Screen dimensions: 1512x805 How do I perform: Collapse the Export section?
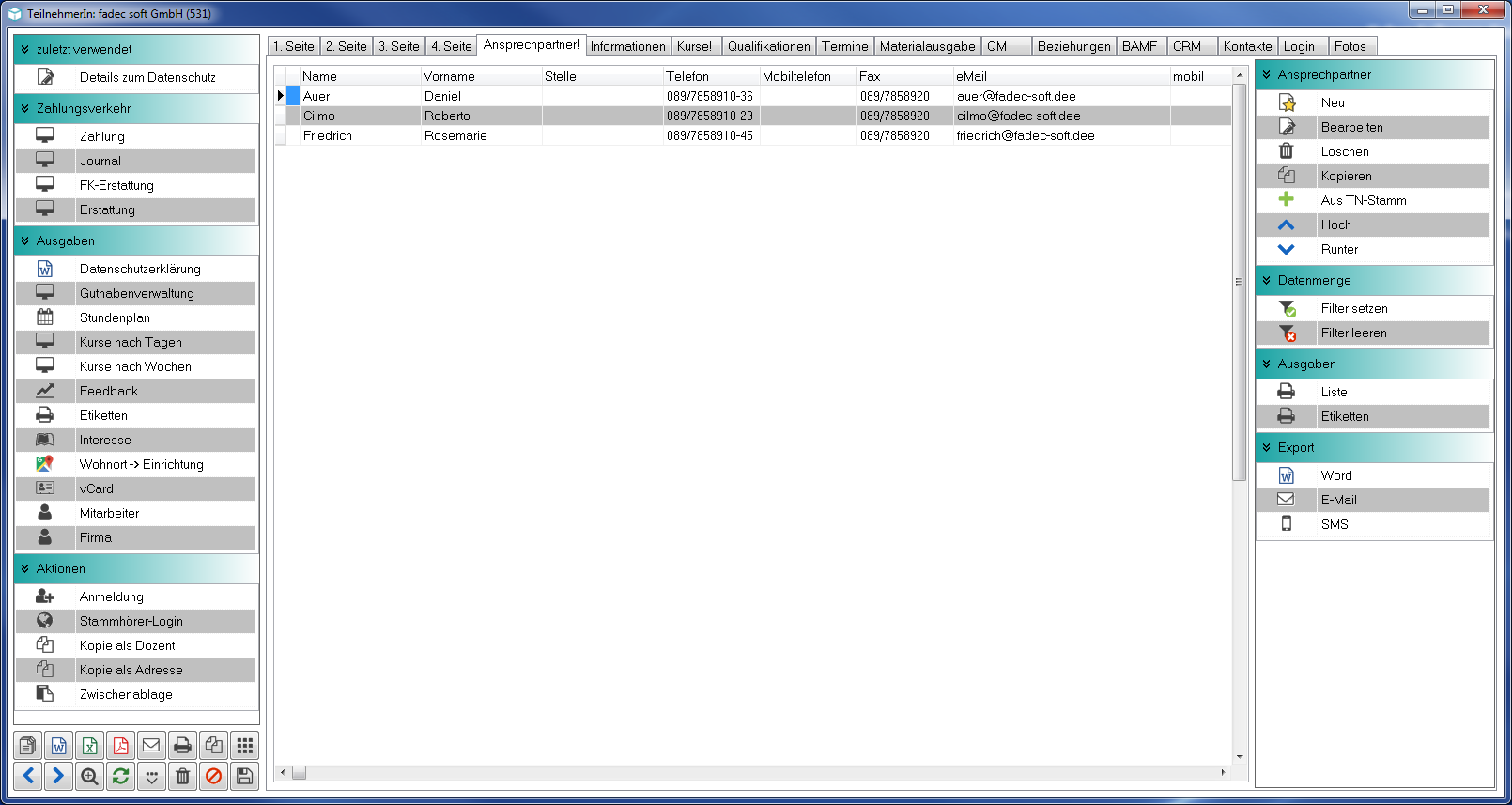tap(1267, 447)
